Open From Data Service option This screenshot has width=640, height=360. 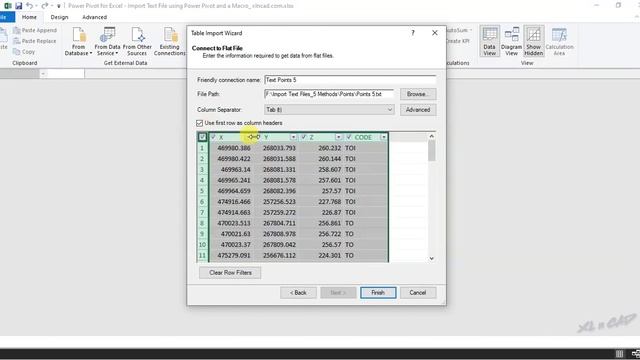[107, 41]
